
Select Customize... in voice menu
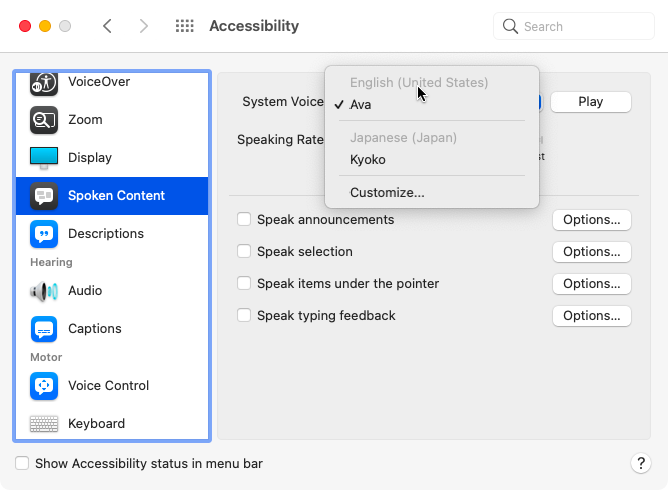pyautogui.click(x=387, y=193)
